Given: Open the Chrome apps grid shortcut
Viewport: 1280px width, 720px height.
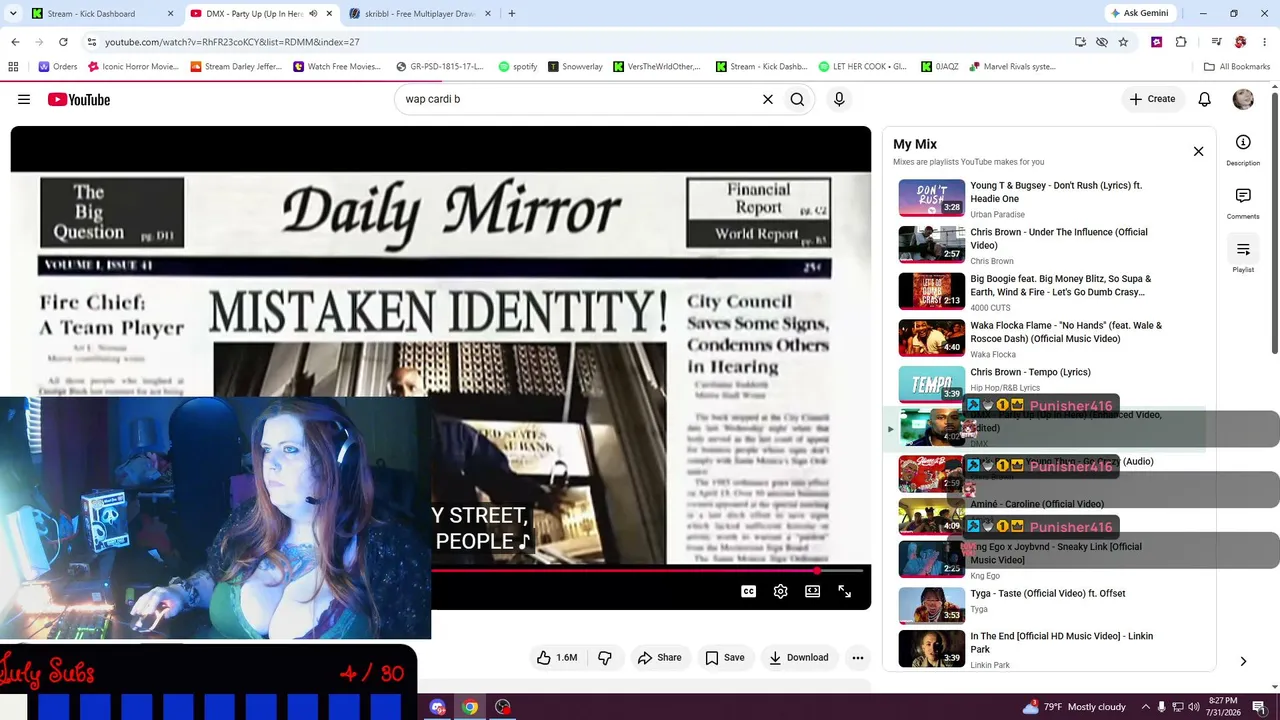Looking at the screenshot, I should [13, 67].
